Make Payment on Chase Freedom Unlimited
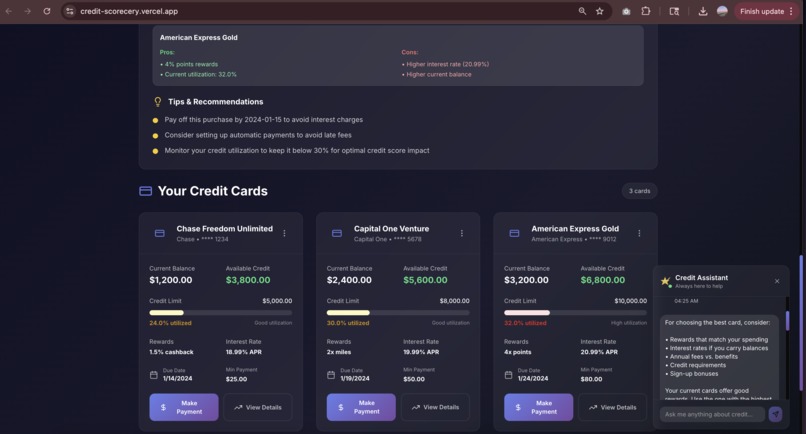Image resolution: width=806 pixels, height=434 pixels. coord(184,407)
